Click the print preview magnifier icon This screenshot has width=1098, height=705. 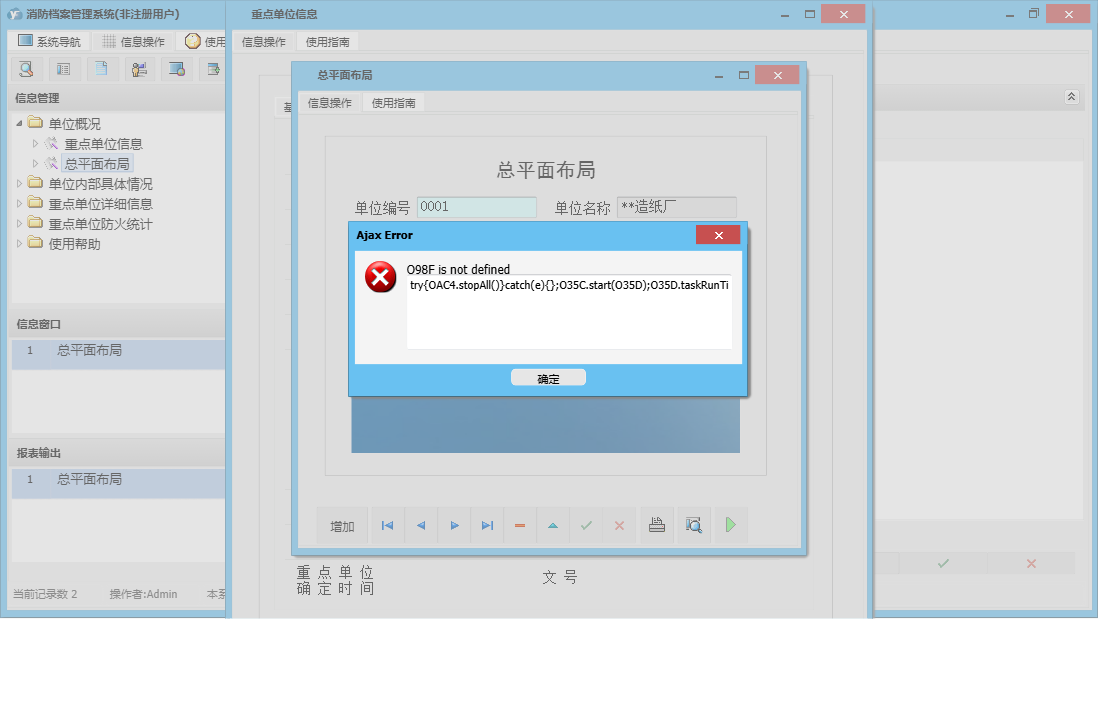tap(694, 526)
